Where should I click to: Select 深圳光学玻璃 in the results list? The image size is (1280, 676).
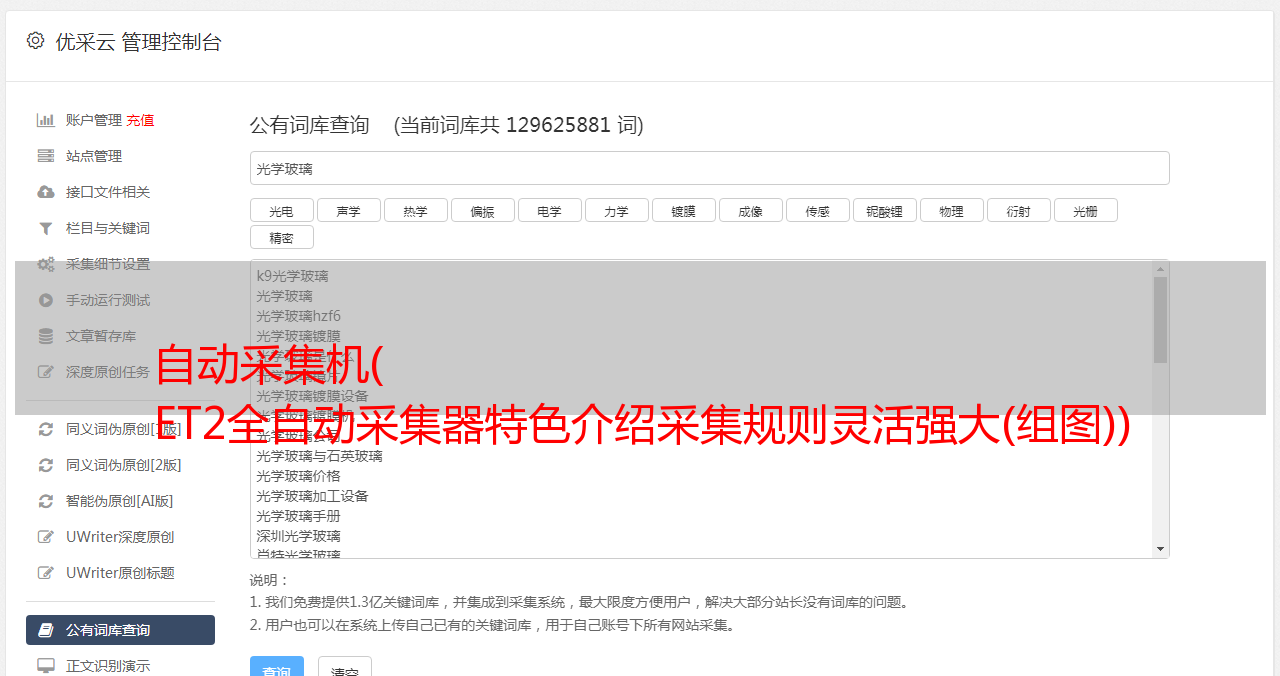pyautogui.click(x=298, y=536)
